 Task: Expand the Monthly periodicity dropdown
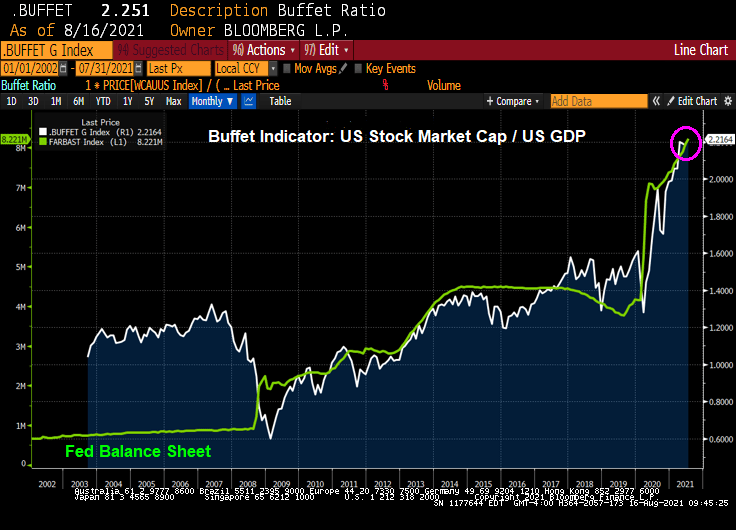click(x=212, y=101)
